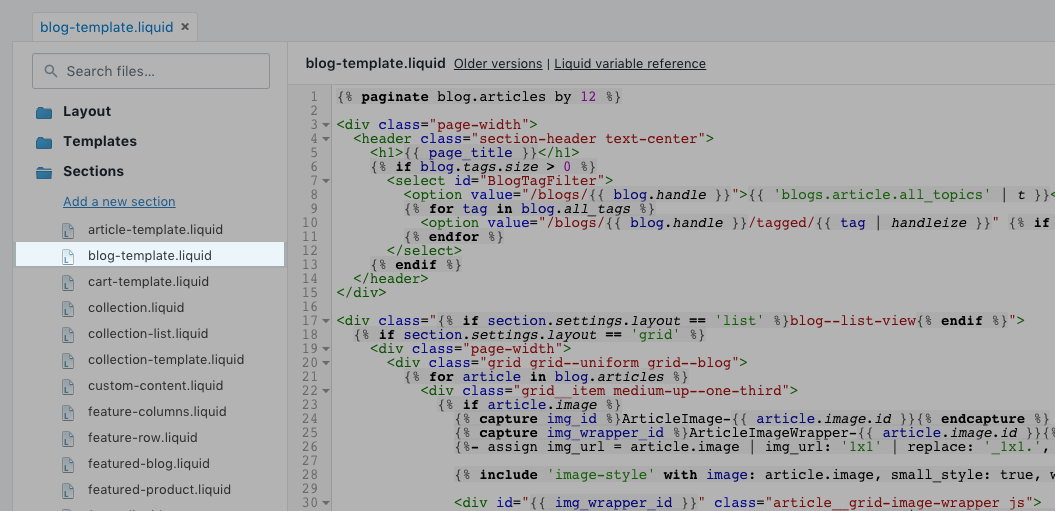
Task: Collapse code fold arrow at line 19
Action: coord(326,349)
